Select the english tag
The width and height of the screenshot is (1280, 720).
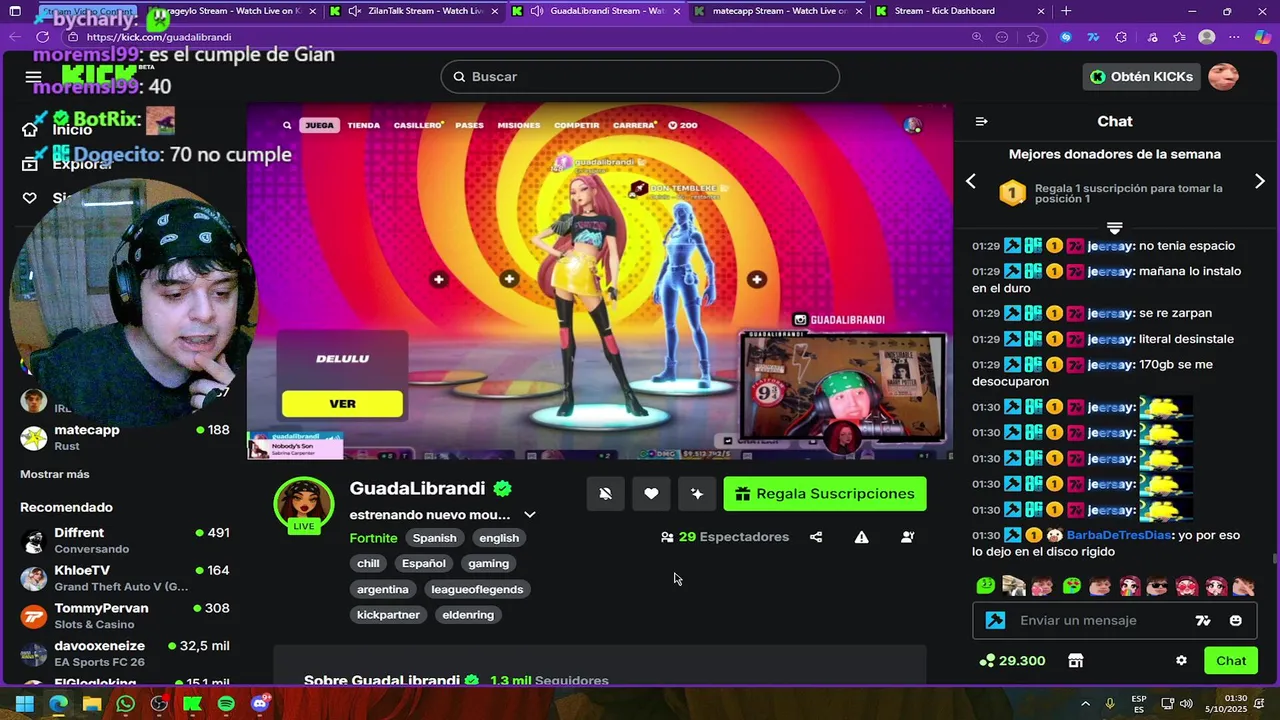click(x=499, y=538)
